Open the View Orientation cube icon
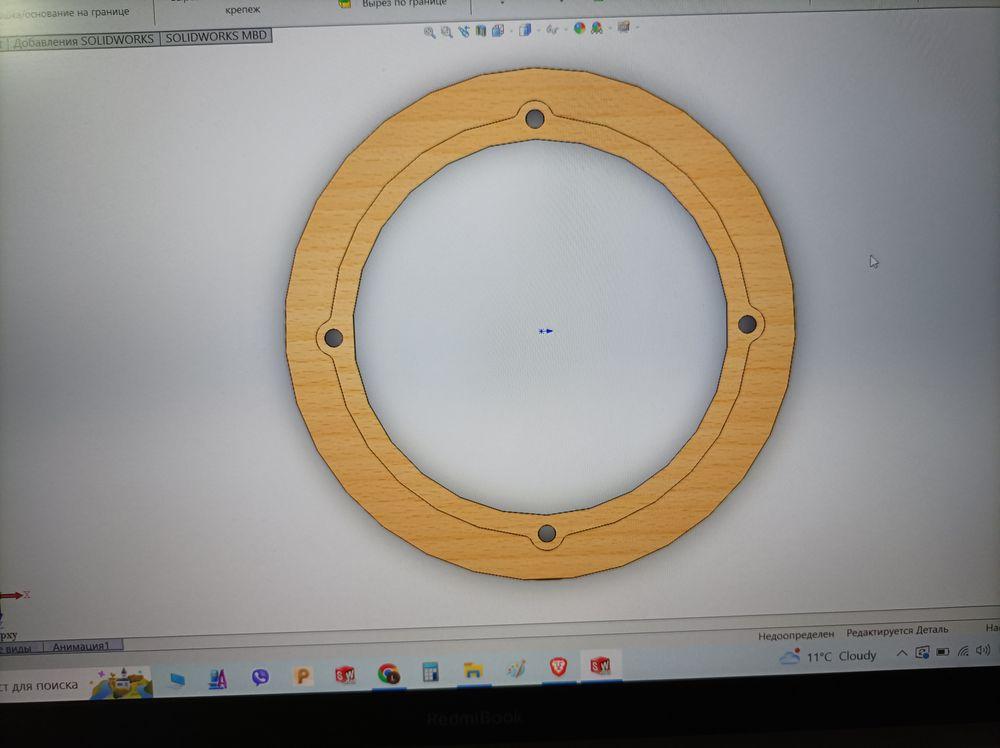The width and height of the screenshot is (1000, 748). click(x=498, y=32)
